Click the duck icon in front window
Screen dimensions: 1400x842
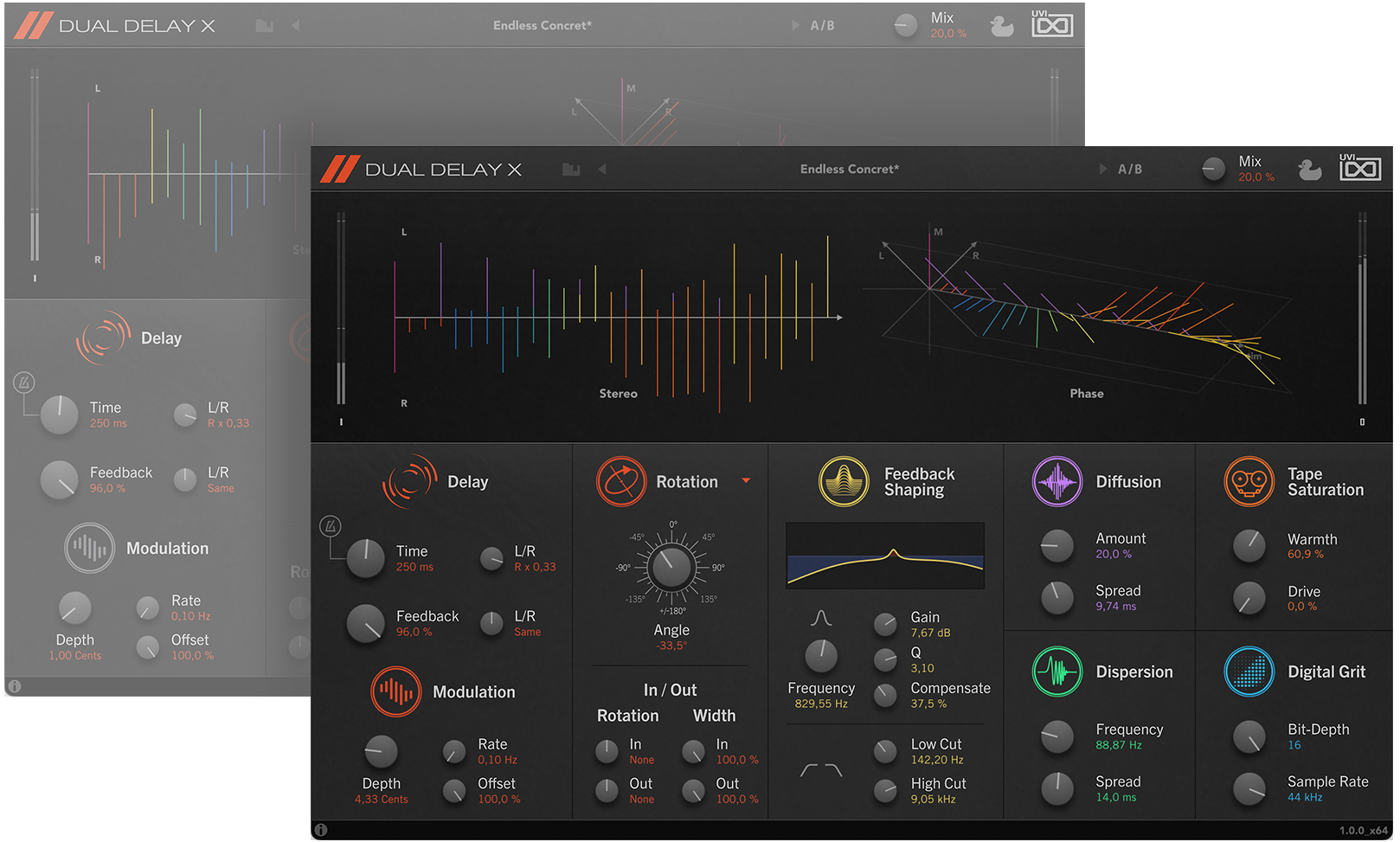1310,170
